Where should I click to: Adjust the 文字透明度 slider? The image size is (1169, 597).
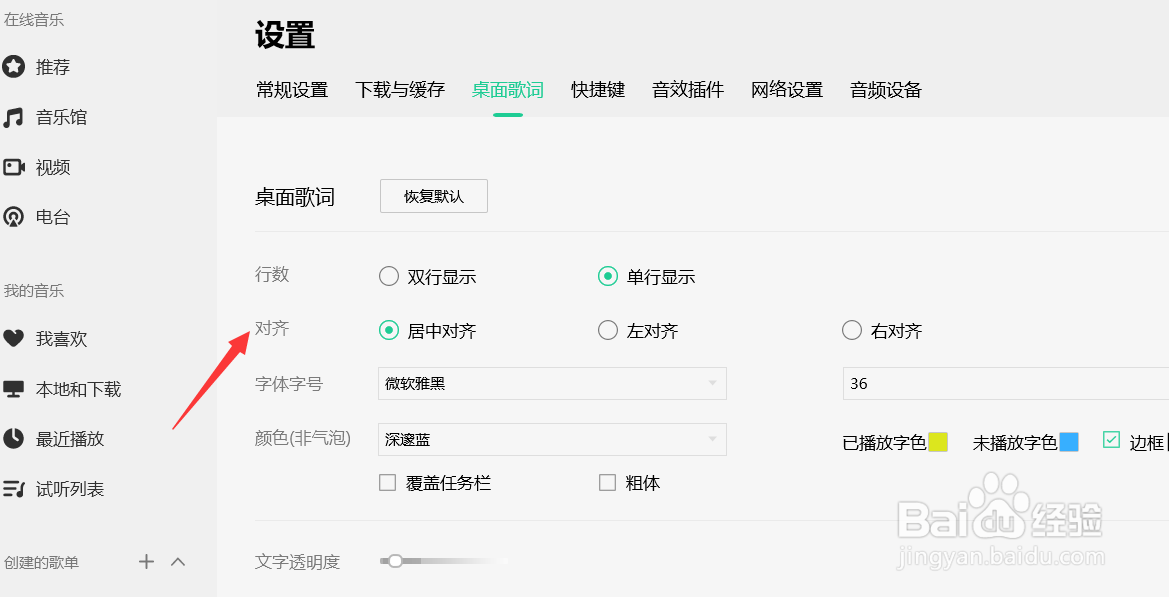click(396, 562)
